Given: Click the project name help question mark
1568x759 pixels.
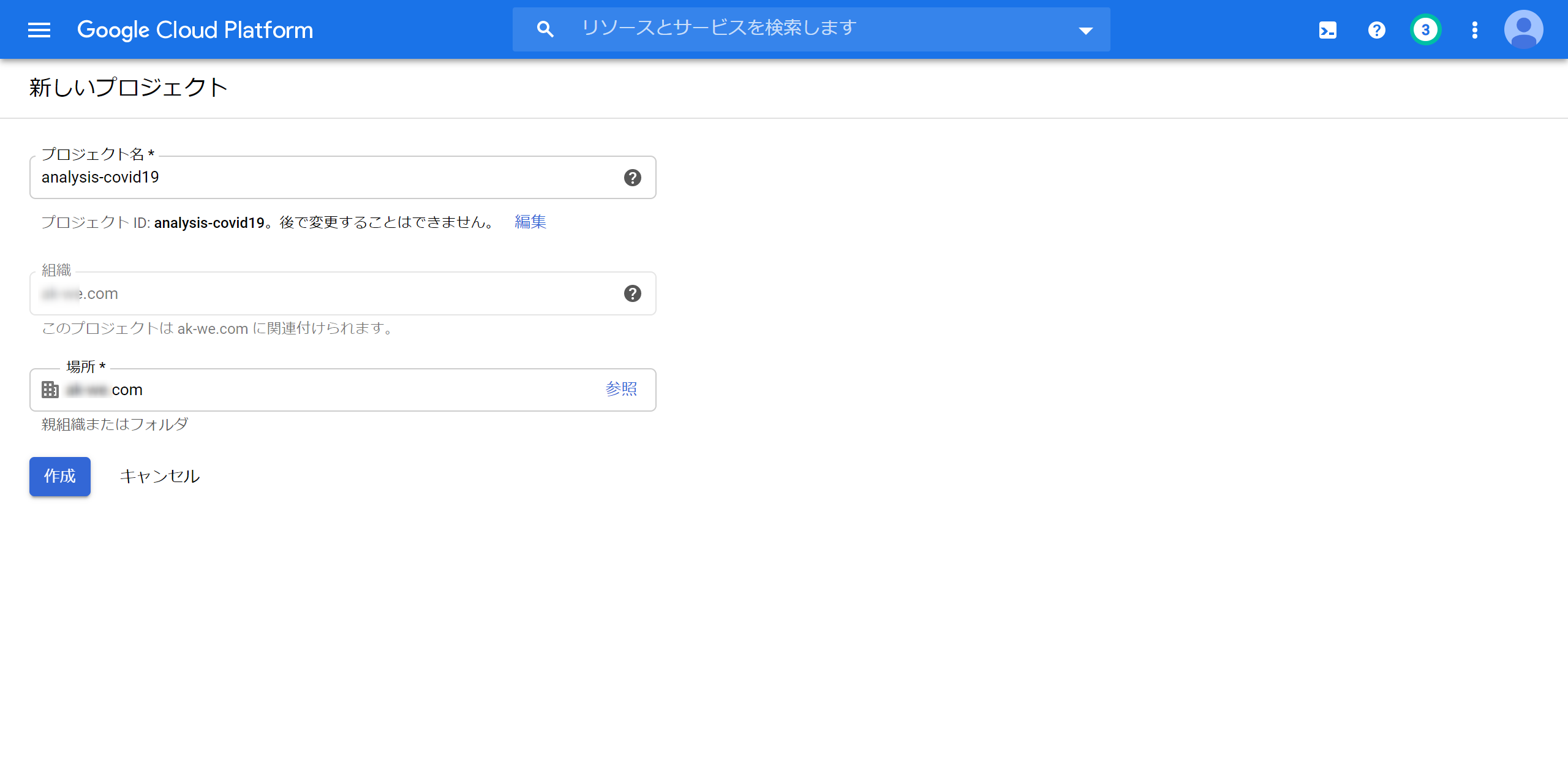Looking at the screenshot, I should click(633, 178).
